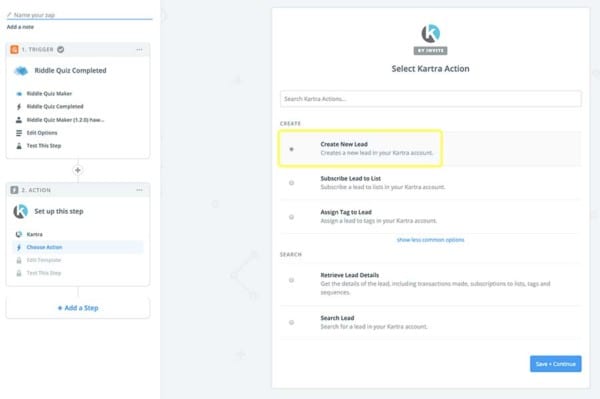Click the person icon beside Riddle Quiz Maker (1.2.0)
This screenshot has height=399, width=600.
19,120
